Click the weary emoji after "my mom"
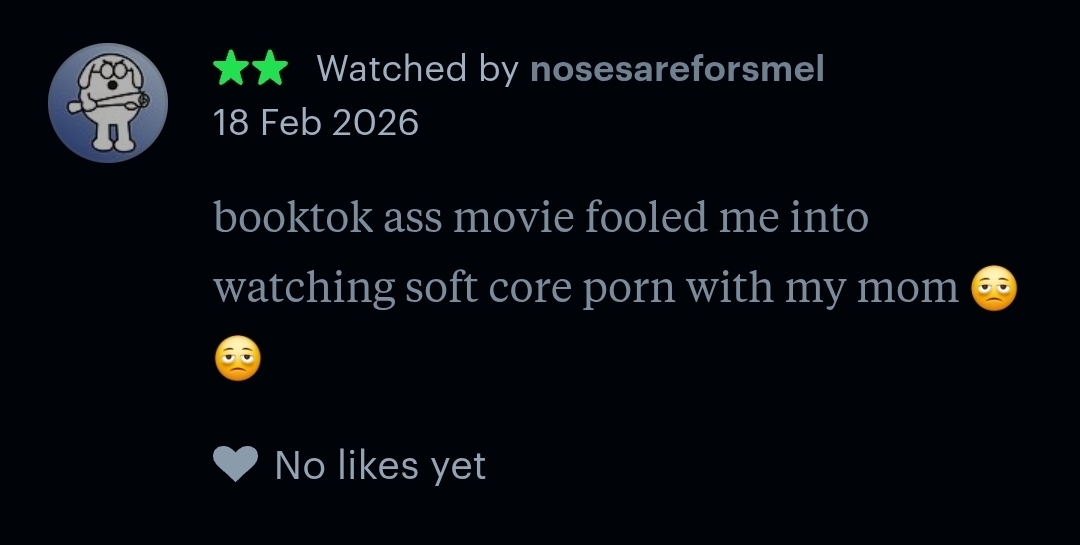This screenshot has height=545, width=1080. 994,288
